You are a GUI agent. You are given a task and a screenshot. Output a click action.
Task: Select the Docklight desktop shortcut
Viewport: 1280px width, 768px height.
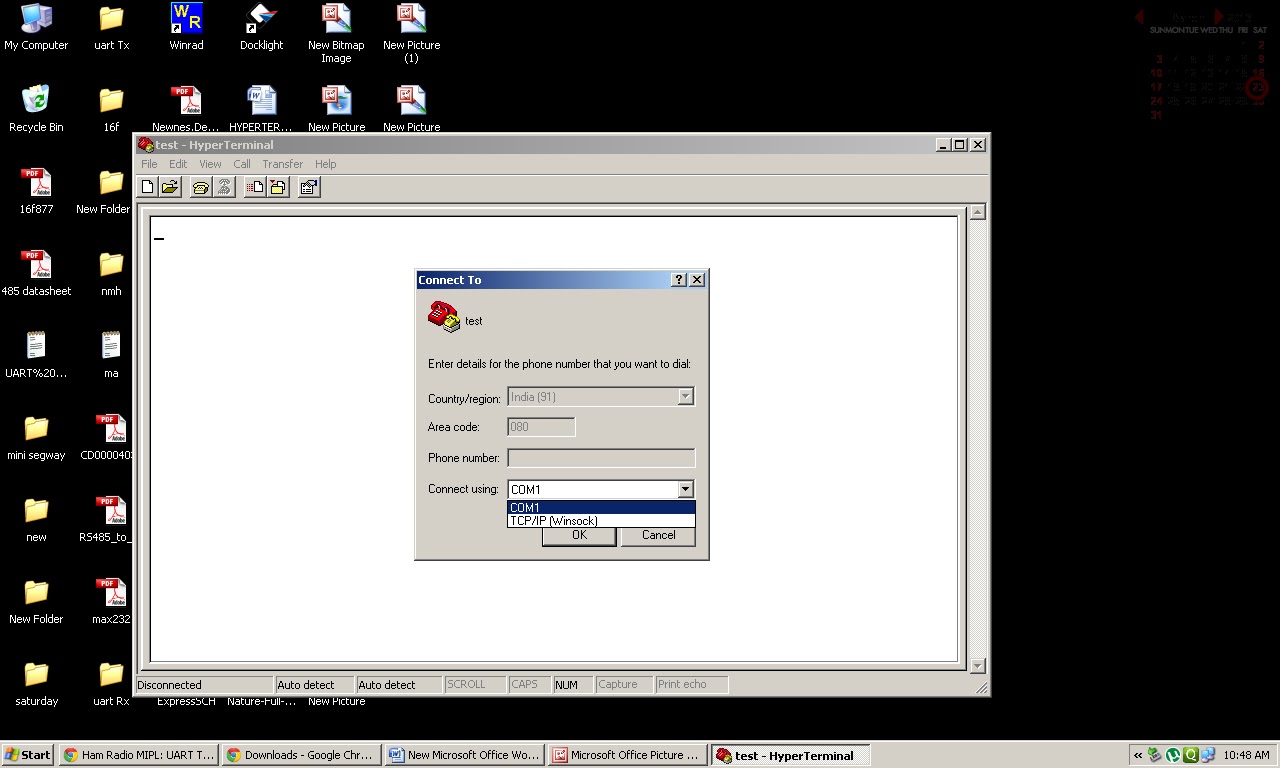pos(261,27)
